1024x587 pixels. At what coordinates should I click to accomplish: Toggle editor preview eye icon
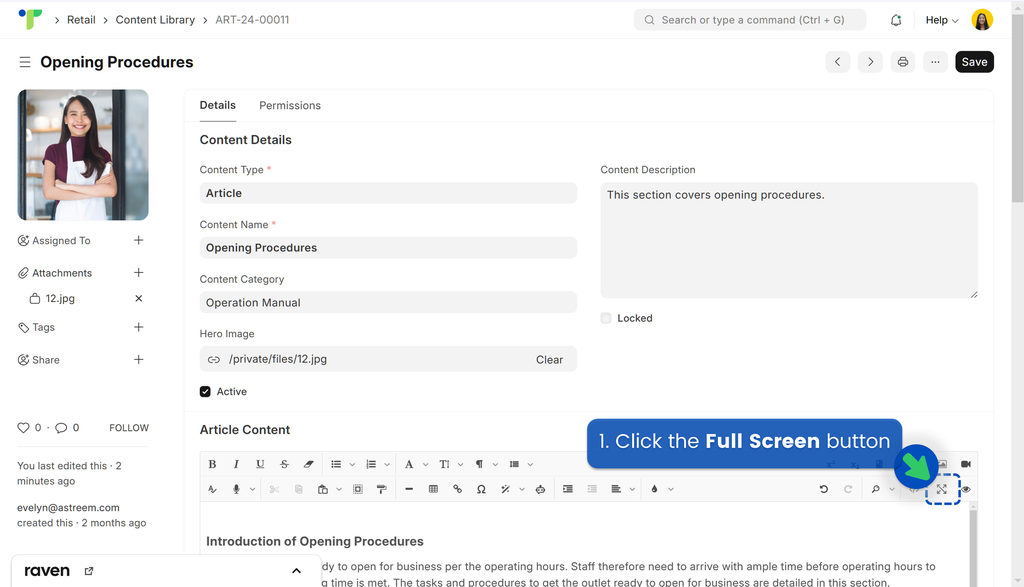(x=966, y=489)
